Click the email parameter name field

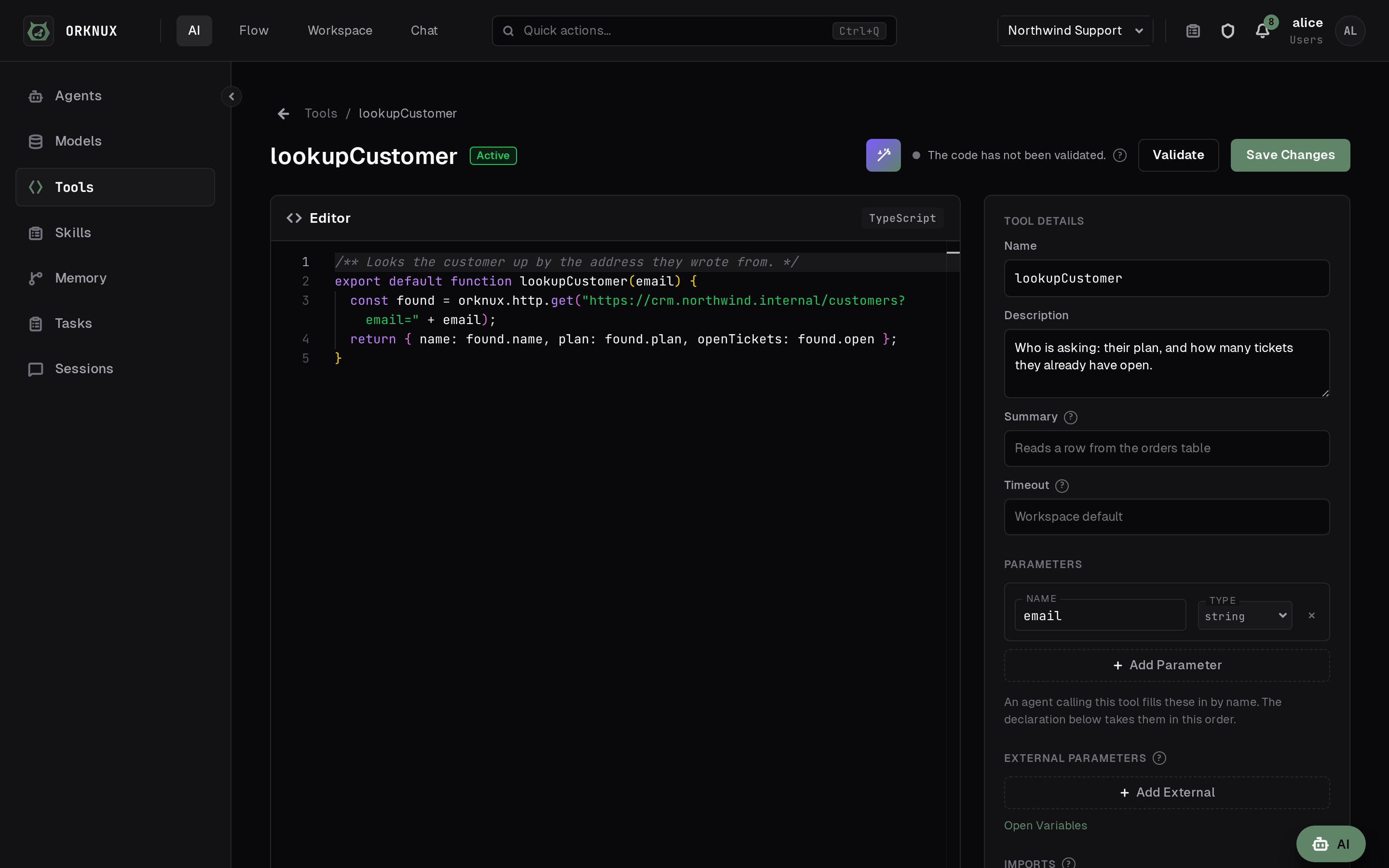1100,615
